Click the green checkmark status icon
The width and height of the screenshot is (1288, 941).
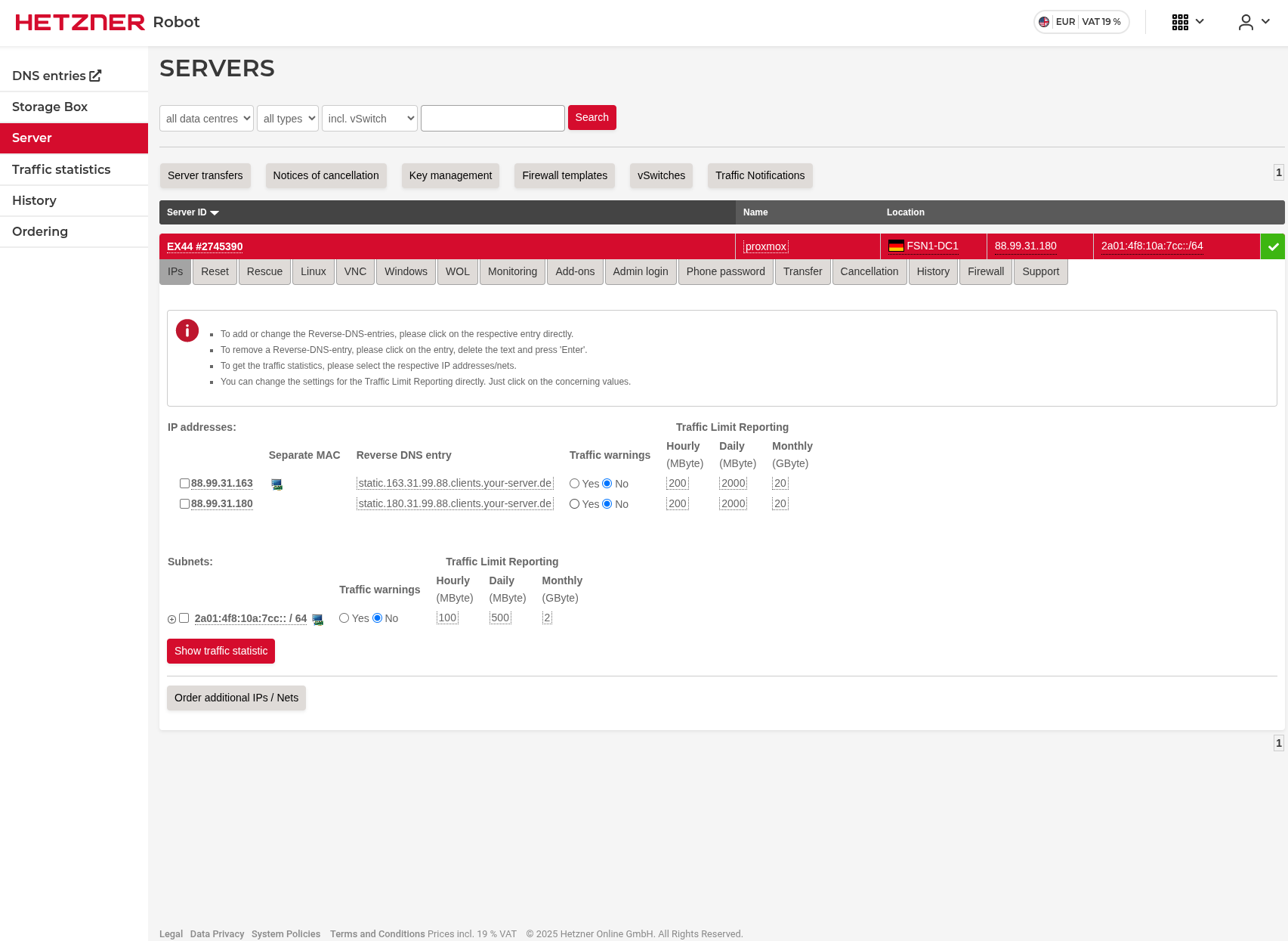pyautogui.click(x=1273, y=246)
